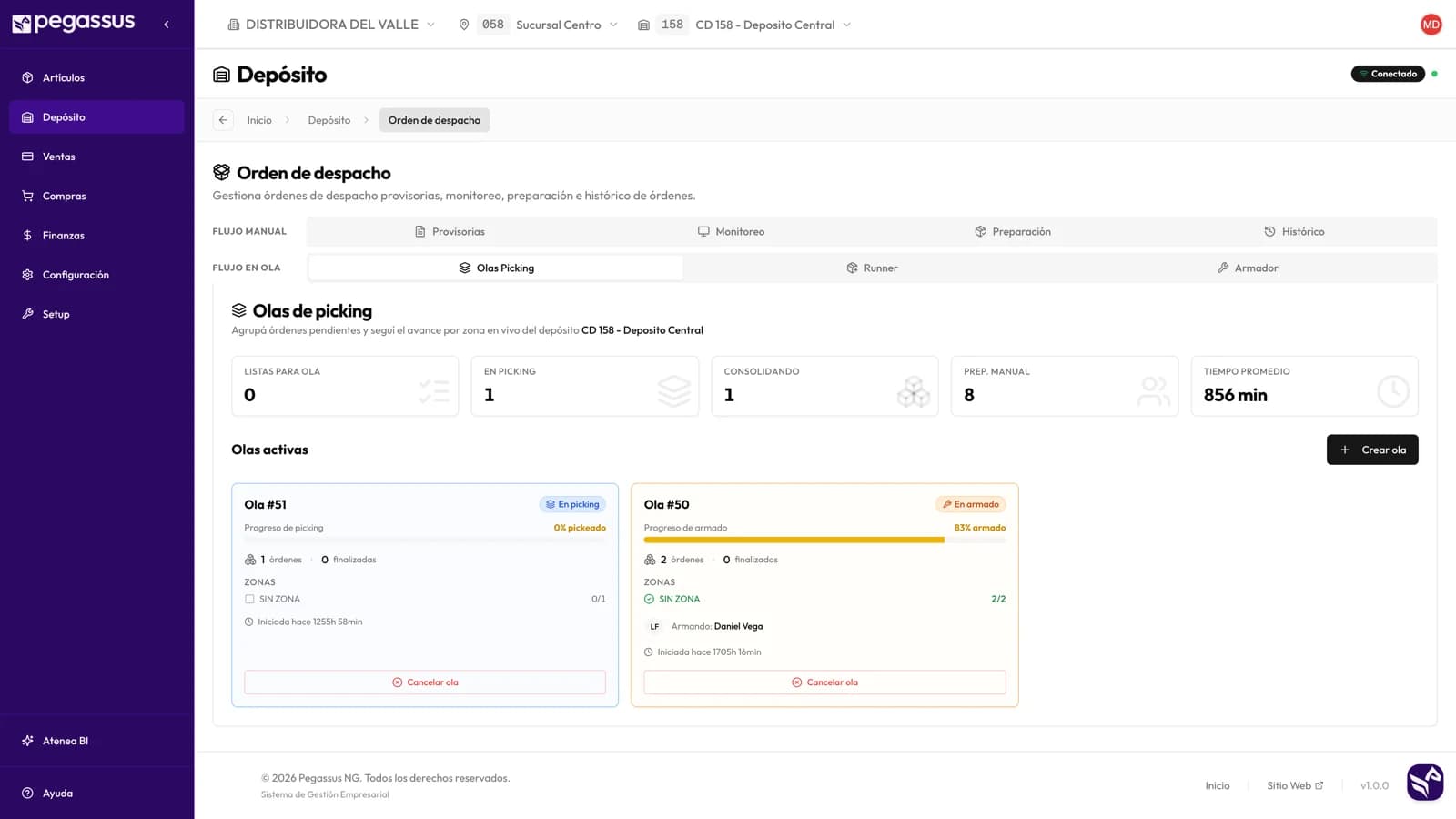1456x819 pixels.
Task: Click the LF avatar beside Armando: Daniel Vega
Action: coord(653,626)
